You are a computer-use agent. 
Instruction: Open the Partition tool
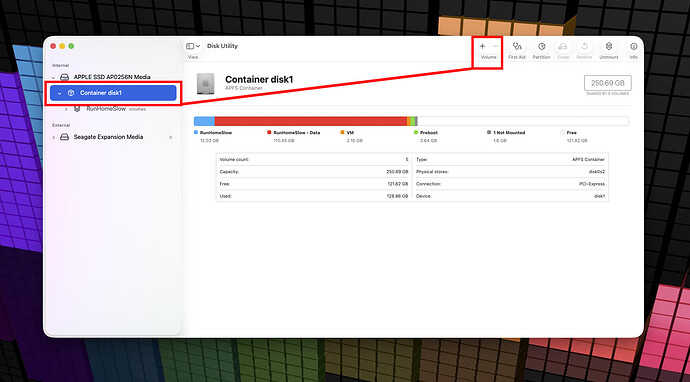coord(542,46)
